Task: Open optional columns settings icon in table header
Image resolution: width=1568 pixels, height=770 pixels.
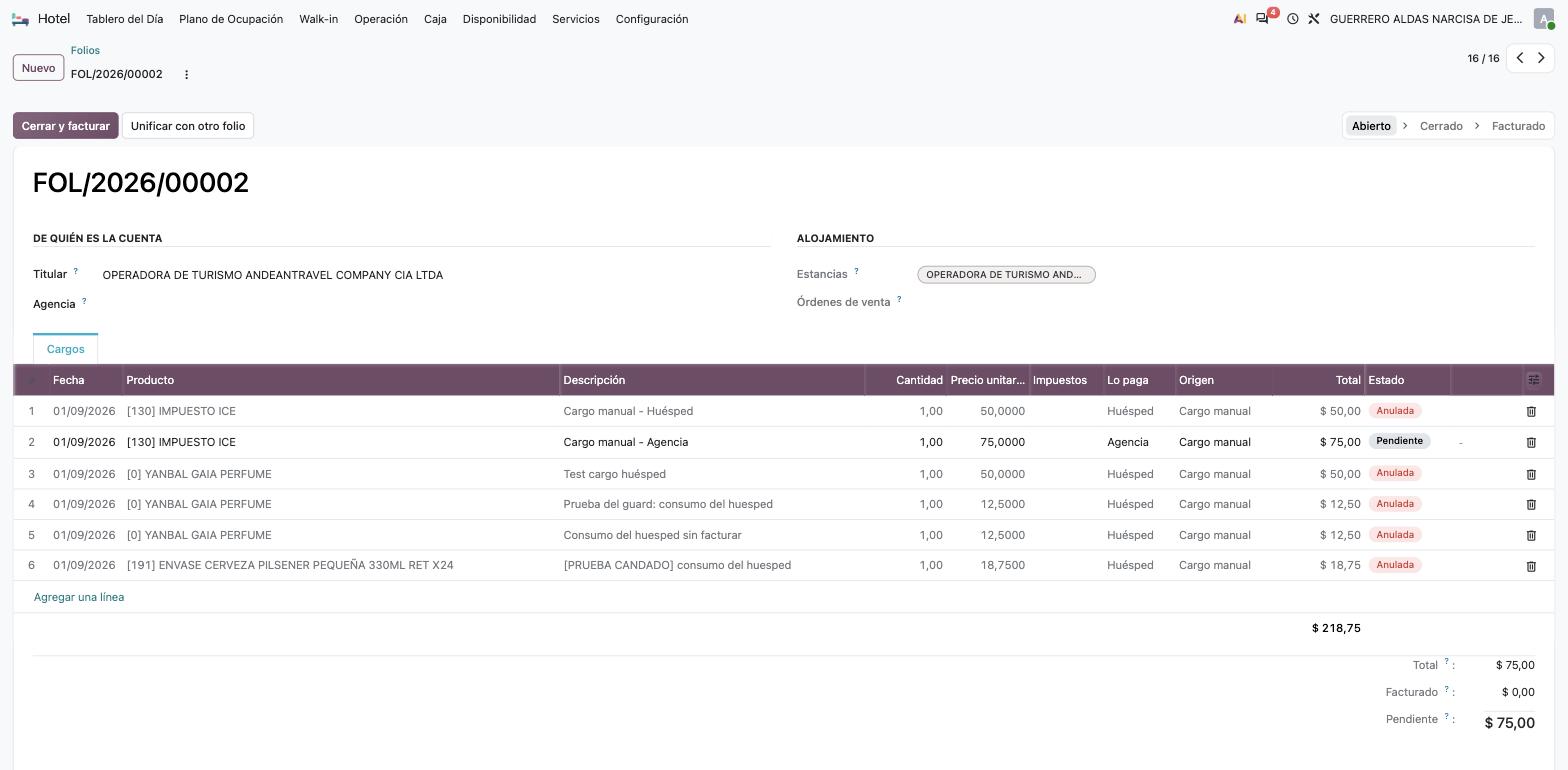Action: pyautogui.click(x=1534, y=380)
